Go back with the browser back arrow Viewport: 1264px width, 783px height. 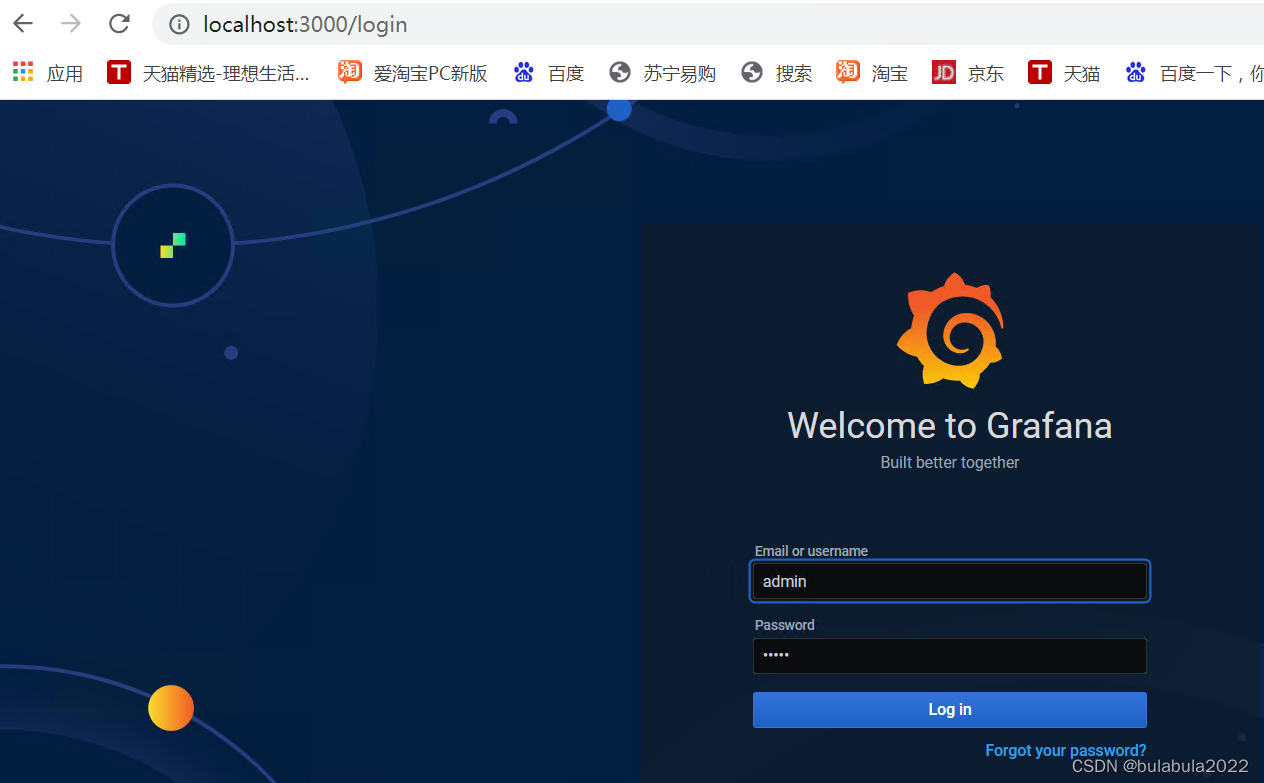pyautogui.click(x=23, y=24)
